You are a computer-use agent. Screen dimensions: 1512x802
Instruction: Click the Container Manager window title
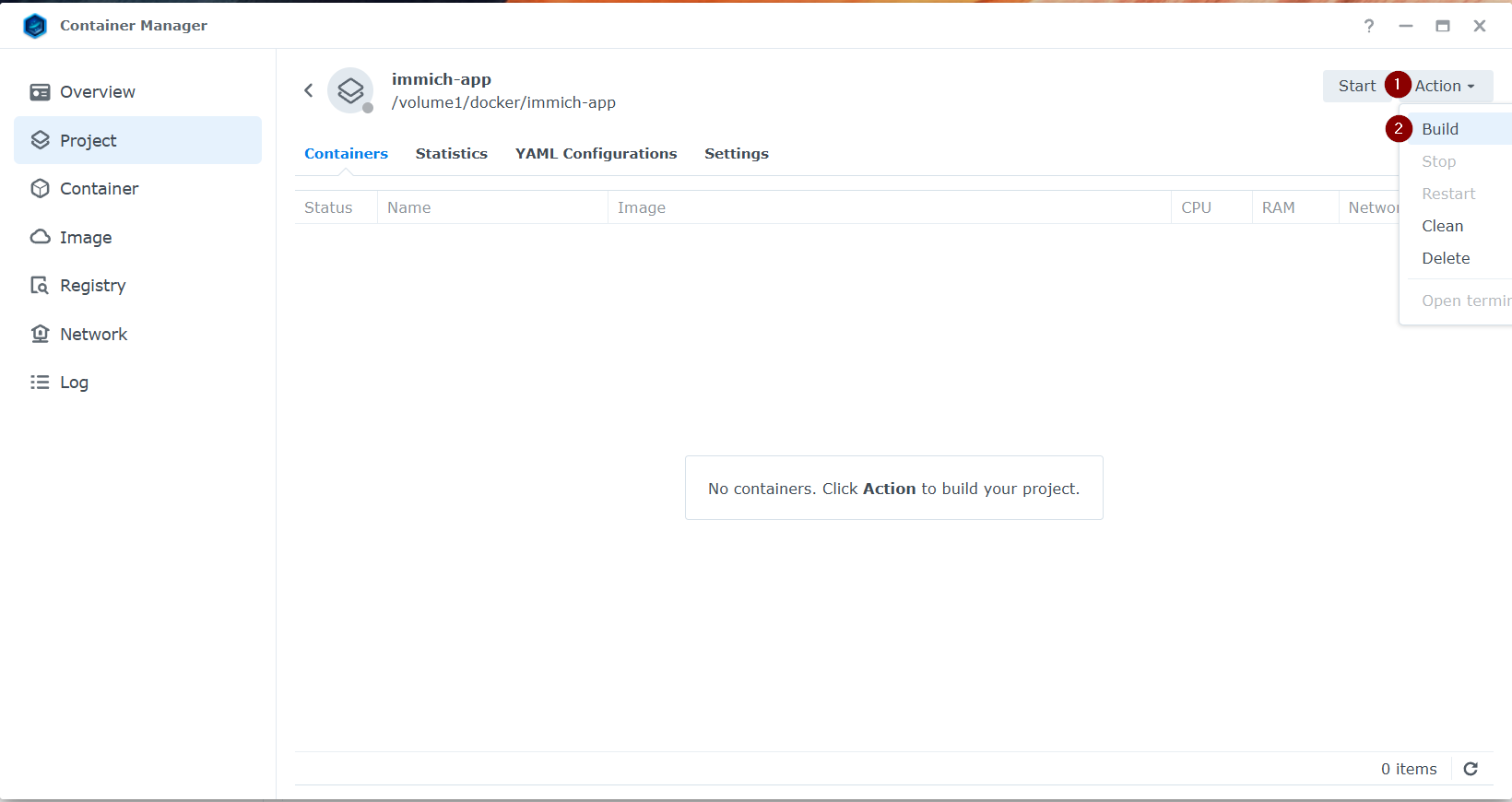[134, 26]
